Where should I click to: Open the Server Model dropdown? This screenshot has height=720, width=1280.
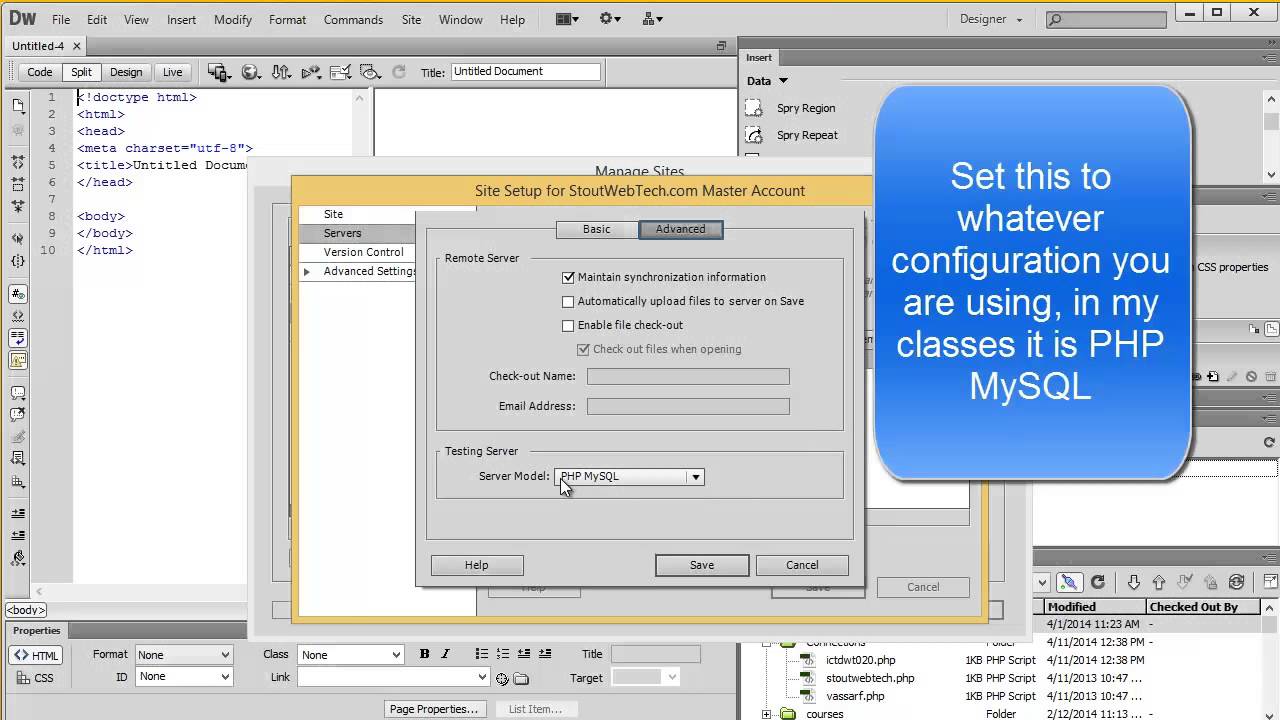tap(629, 476)
